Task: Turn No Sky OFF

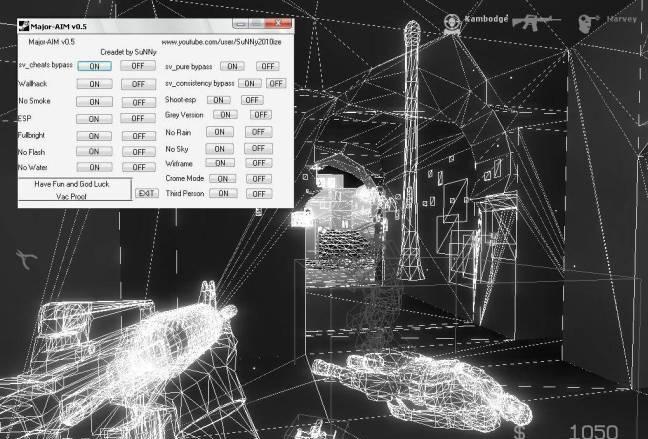Action: pyautogui.click(x=258, y=148)
